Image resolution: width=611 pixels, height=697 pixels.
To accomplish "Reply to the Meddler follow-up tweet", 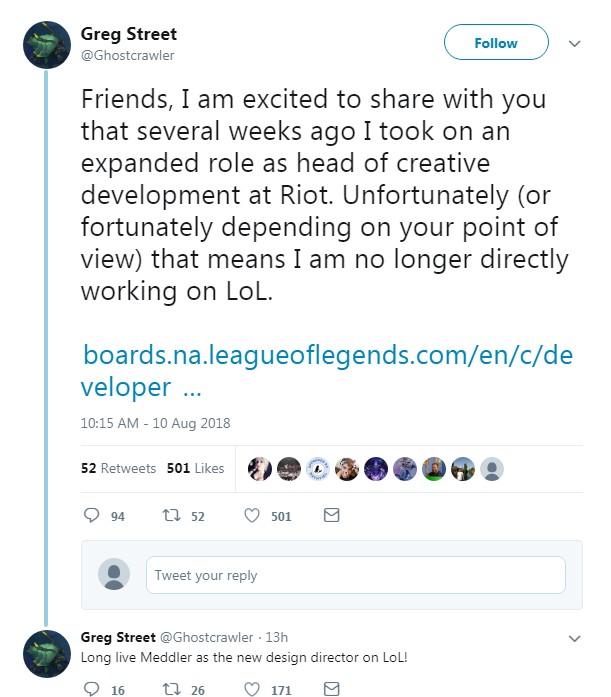I will point(92,689).
